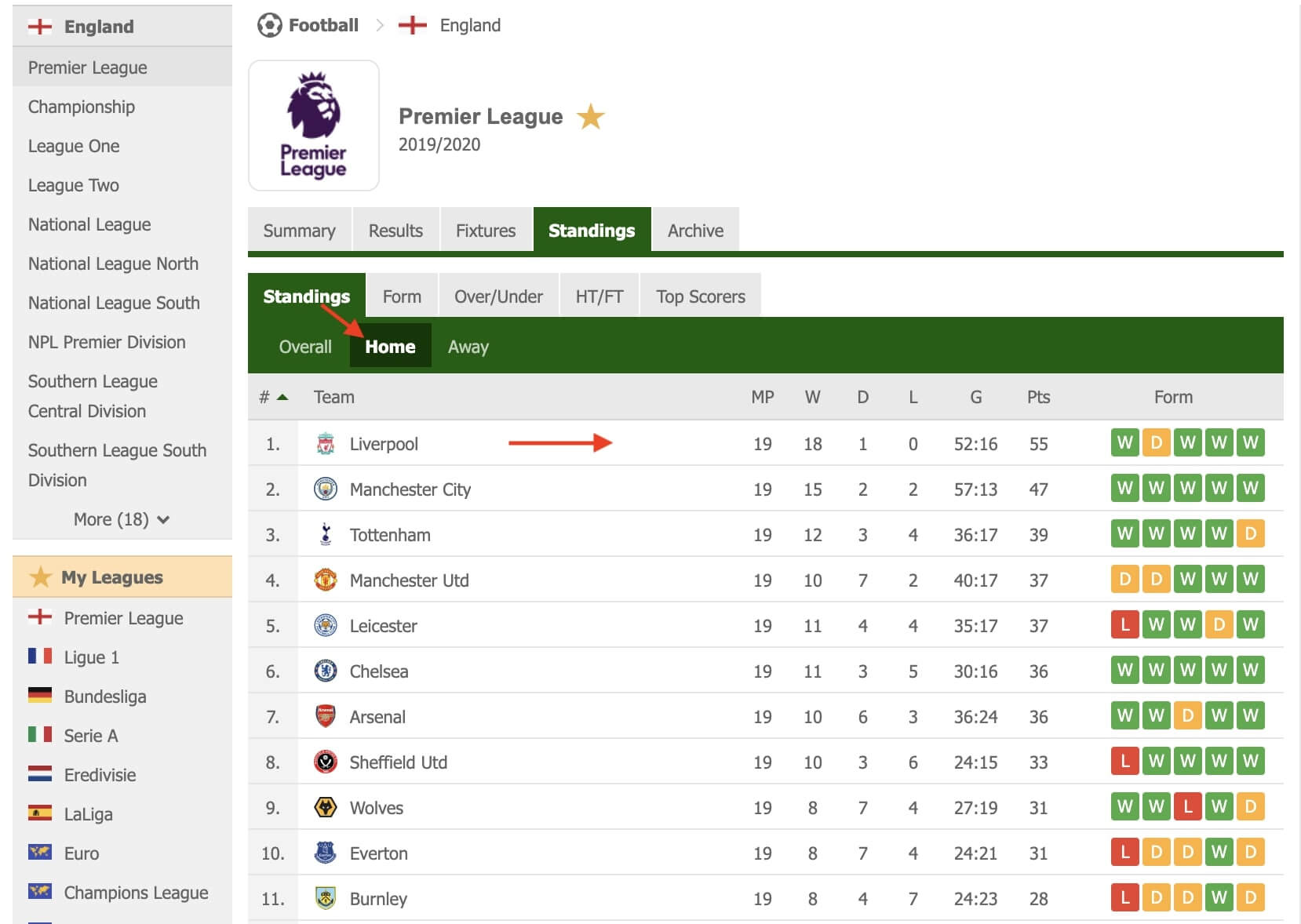Click the Arsenal club crest icon
The width and height of the screenshot is (1301, 924).
coord(325,717)
